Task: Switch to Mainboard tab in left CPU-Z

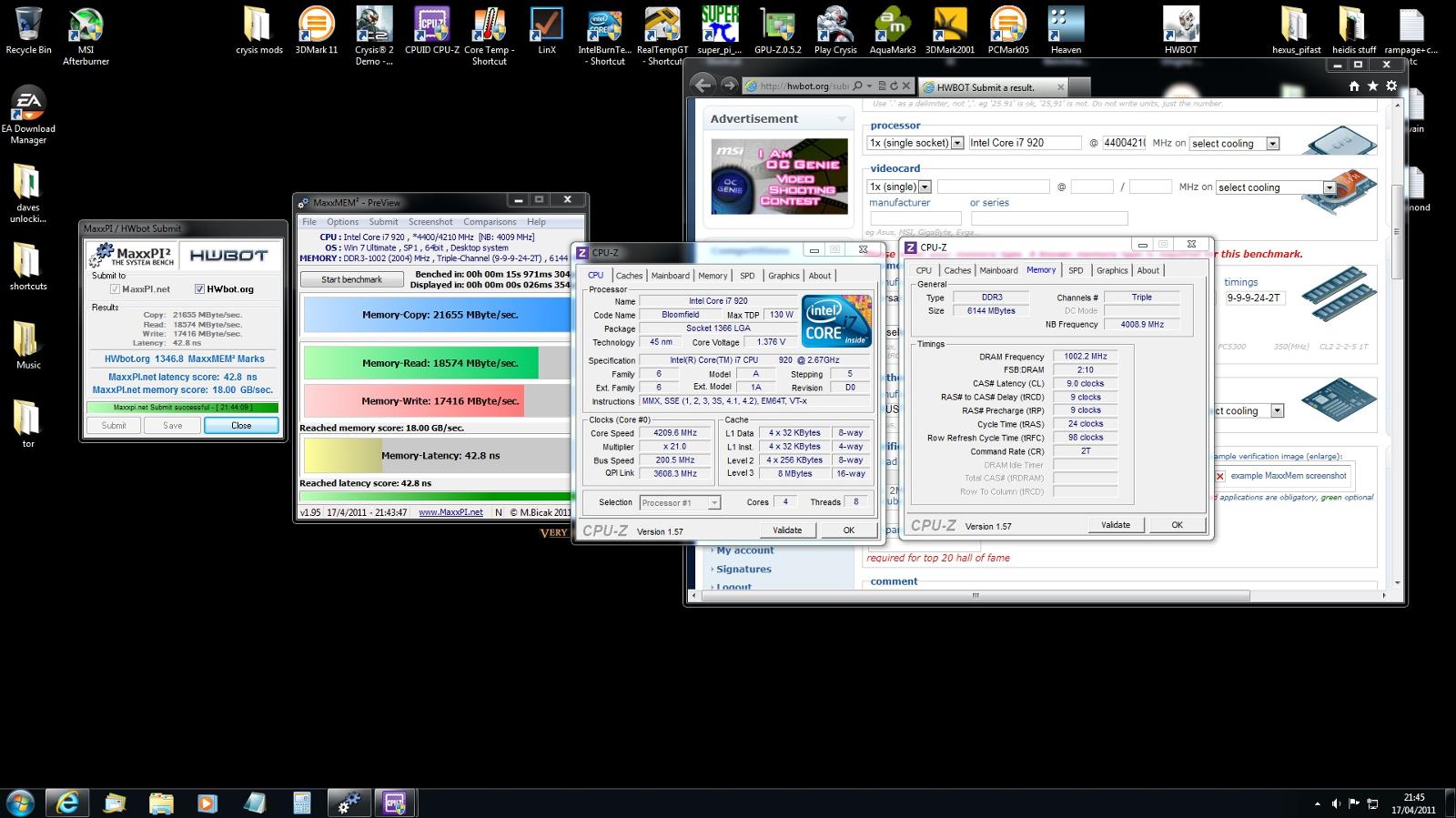Action: (x=671, y=276)
